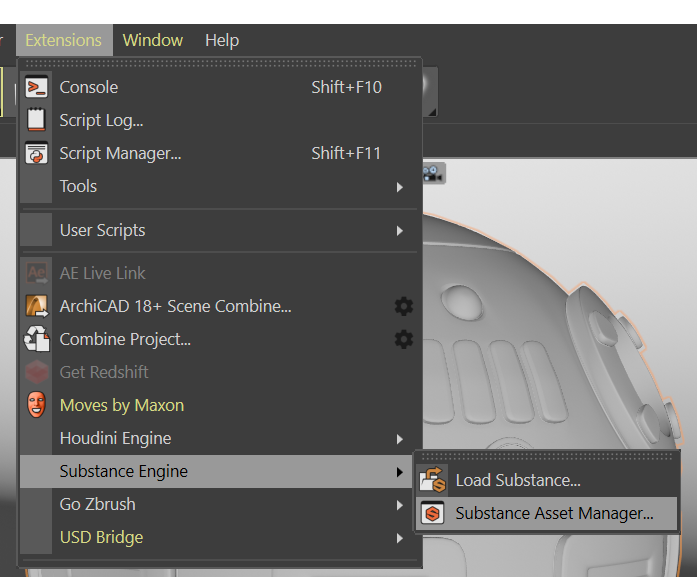Expand the User Scripts submenu arrow
This screenshot has height=577, width=697.
(400, 231)
